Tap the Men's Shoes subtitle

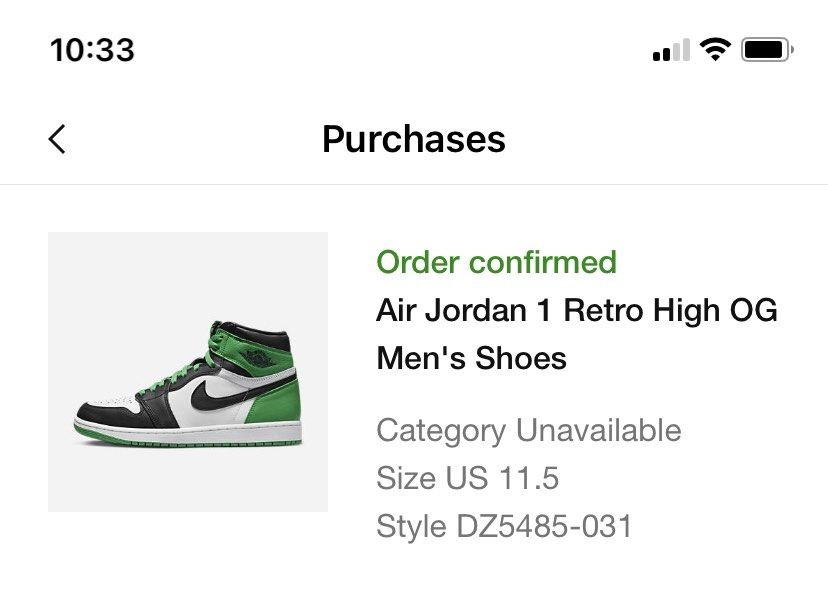tap(472, 358)
